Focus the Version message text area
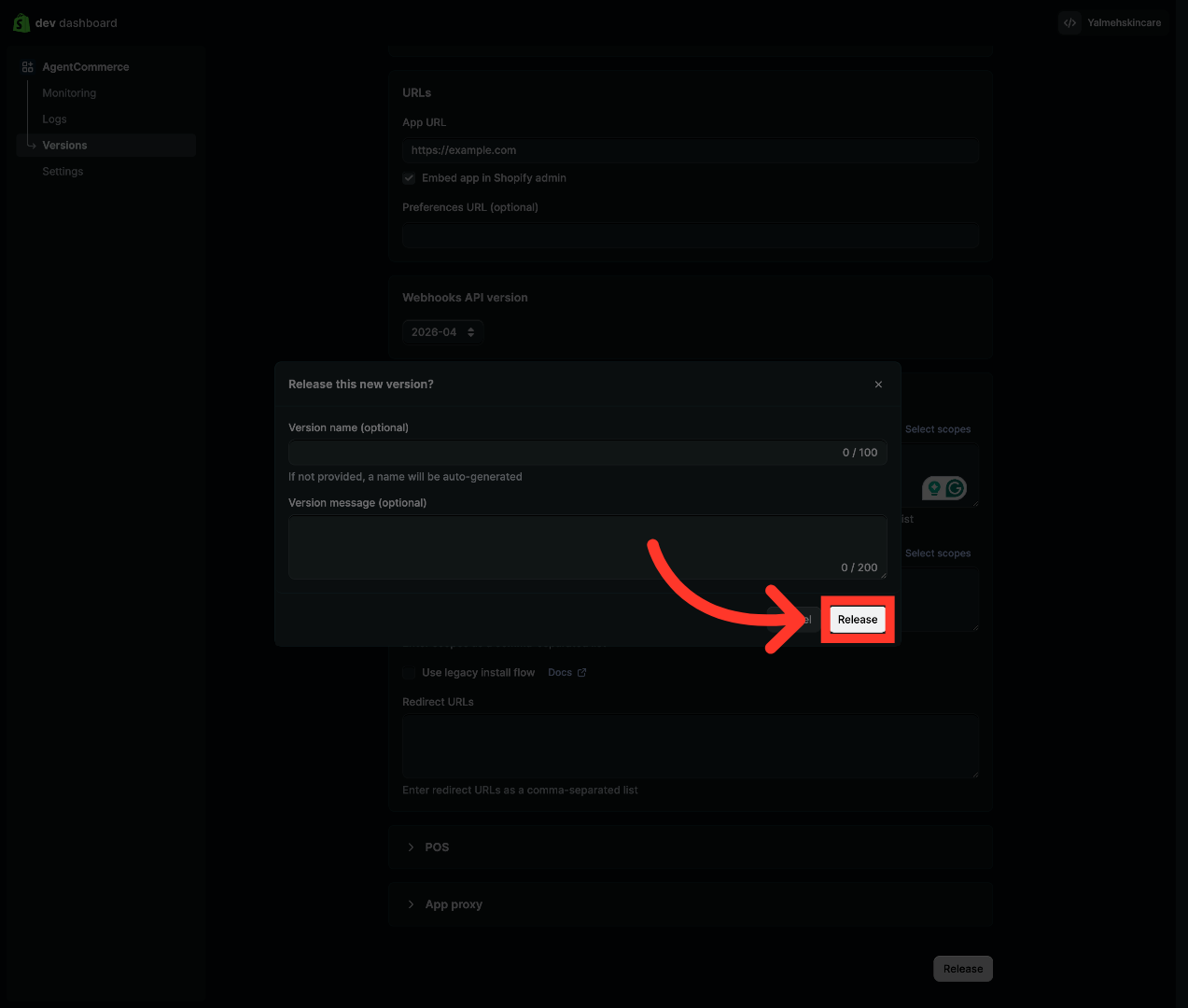1188x1008 pixels. pyautogui.click(x=587, y=547)
